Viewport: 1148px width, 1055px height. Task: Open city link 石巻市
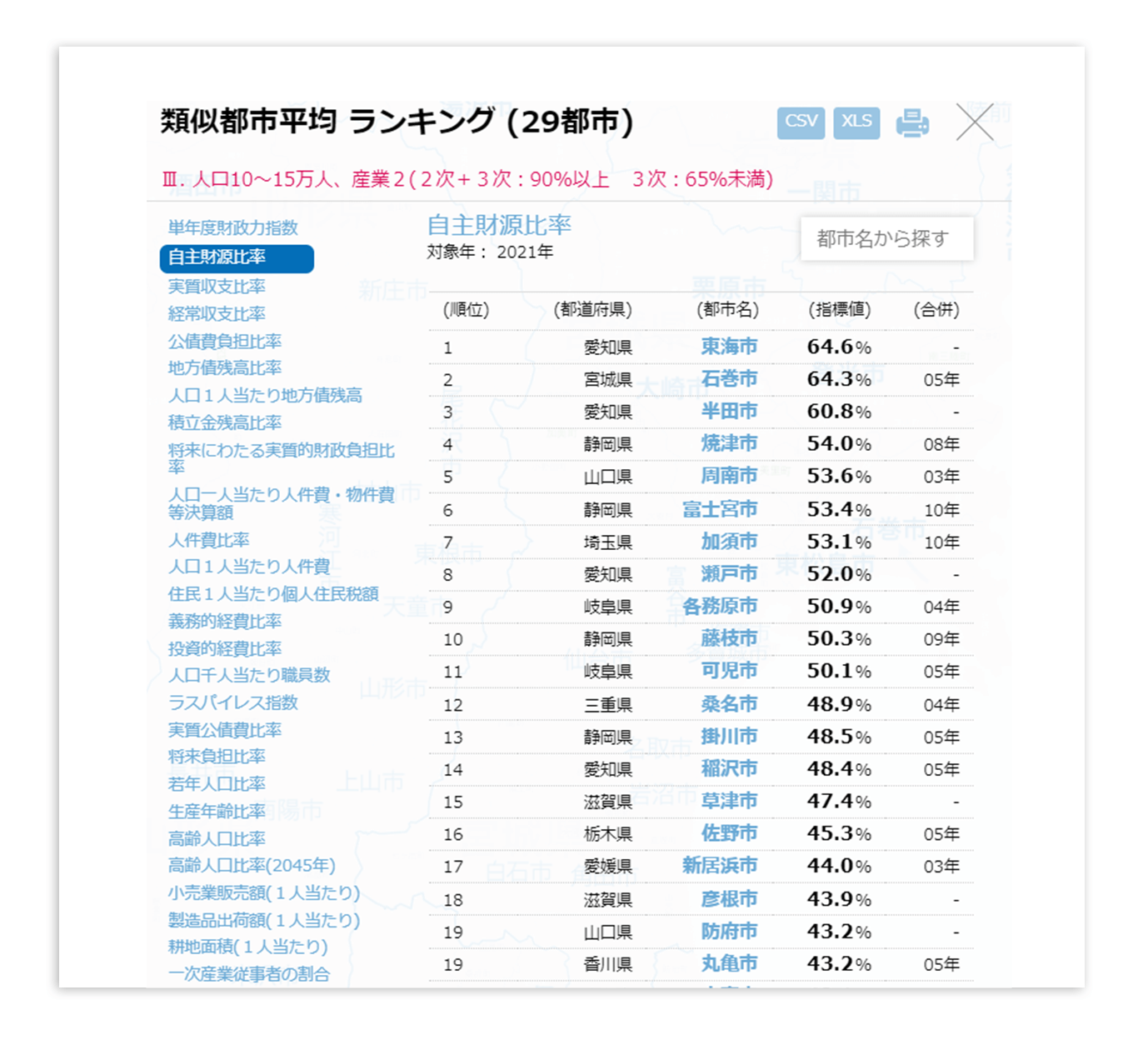pyautogui.click(x=729, y=379)
